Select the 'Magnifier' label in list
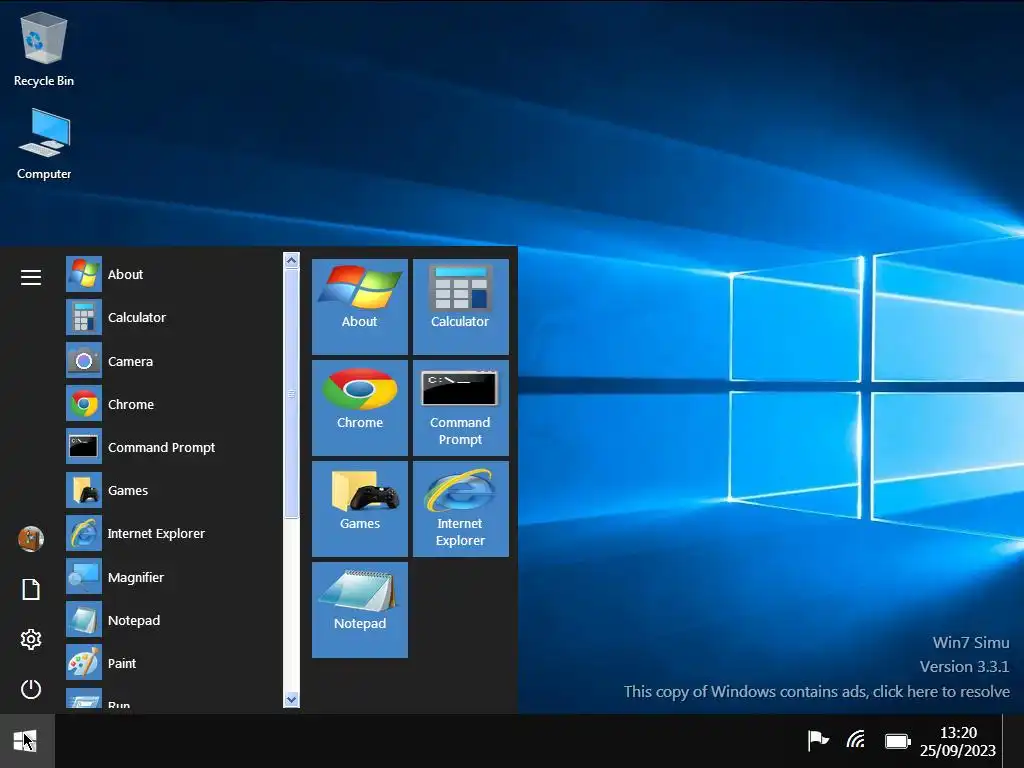The image size is (1024, 768). point(136,577)
